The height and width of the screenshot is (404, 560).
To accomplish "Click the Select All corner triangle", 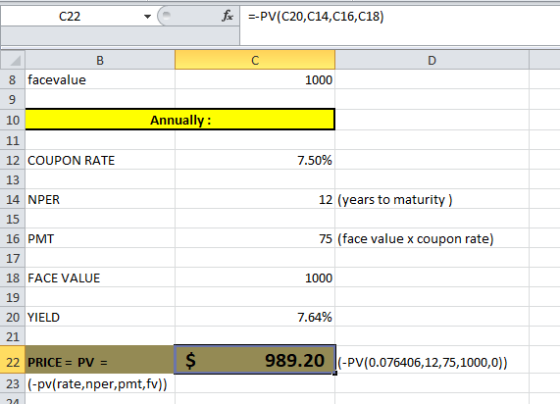I will point(13,60).
